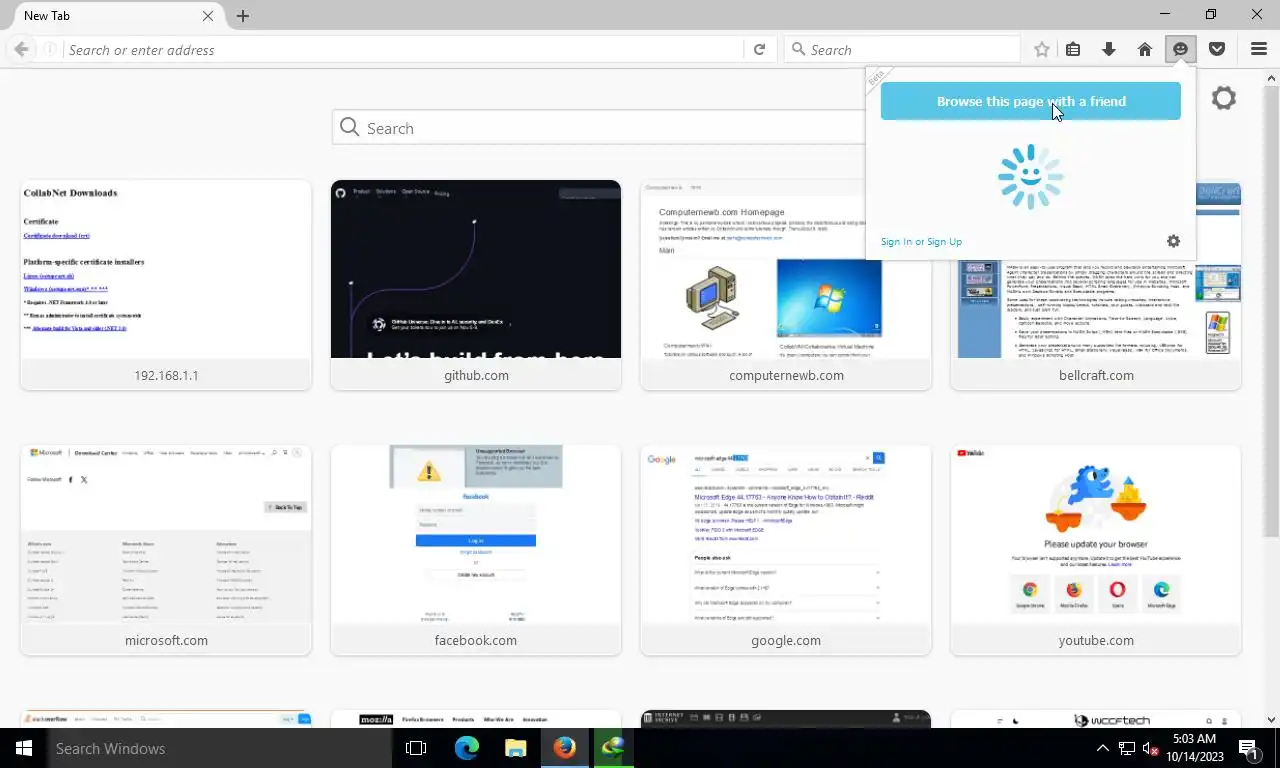The height and width of the screenshot is (768, 1280).
Task: Open File Explorer from taskbar
Action: (515, 748)
